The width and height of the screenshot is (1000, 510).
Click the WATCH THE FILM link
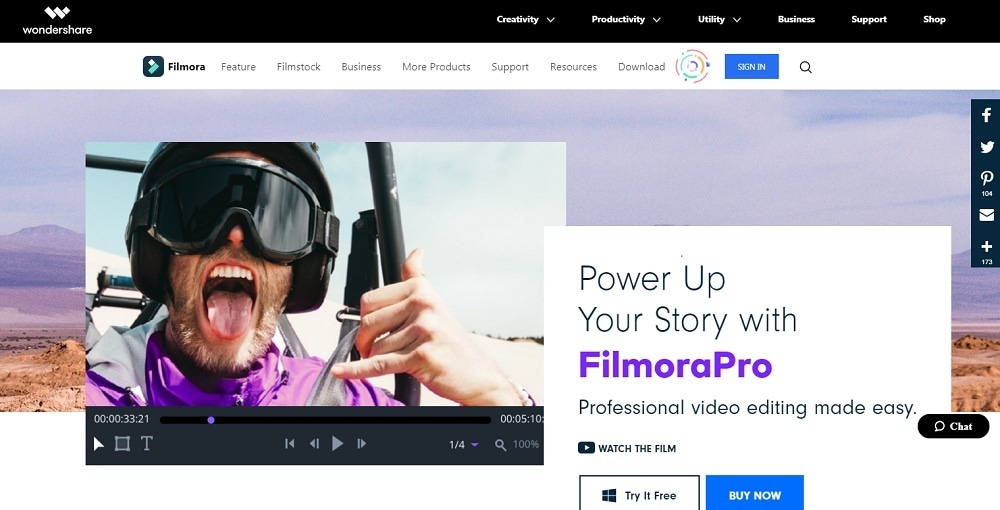pyautogui.click(x=627, y=448)
